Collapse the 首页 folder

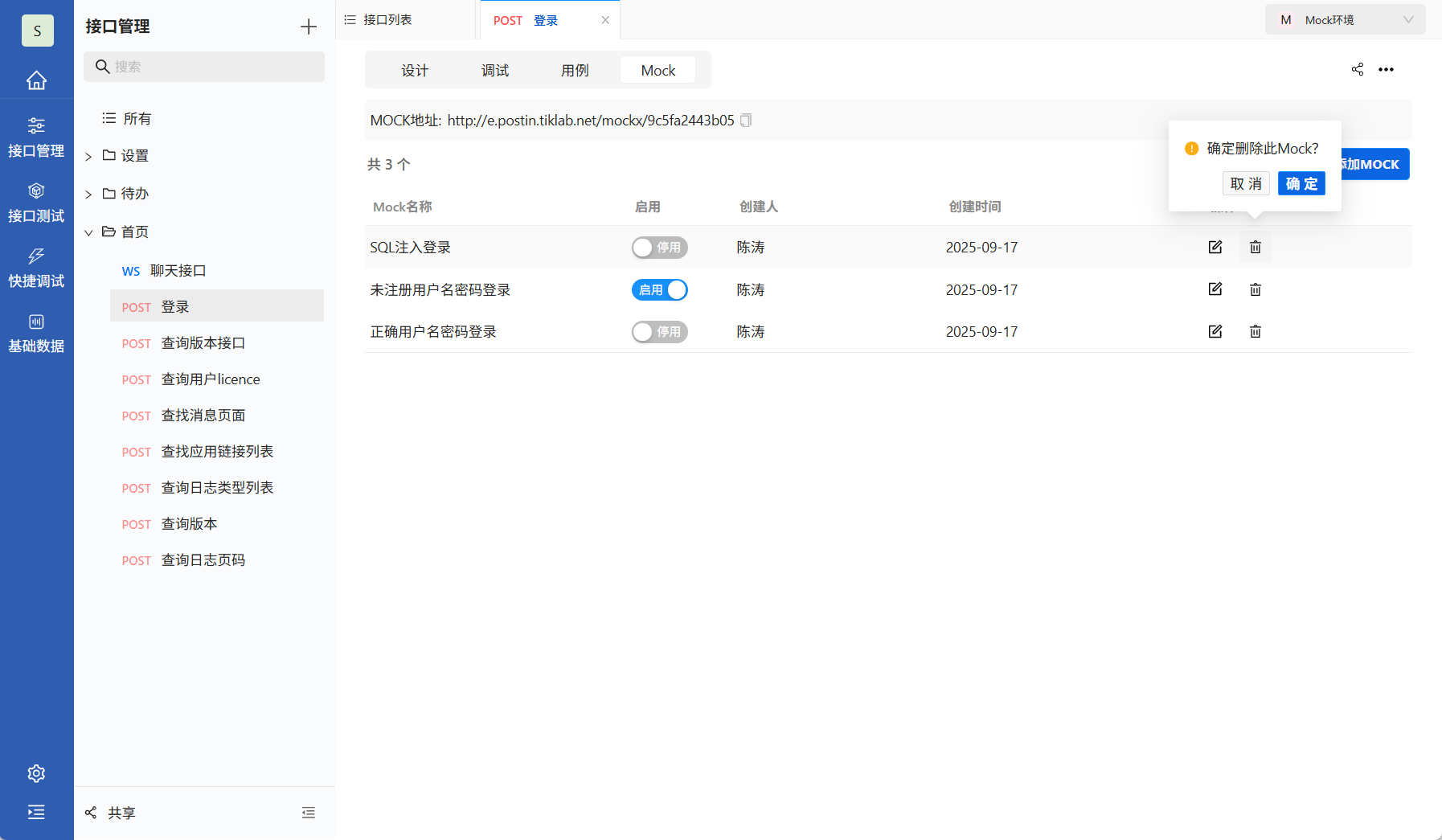tap(88, 232)
